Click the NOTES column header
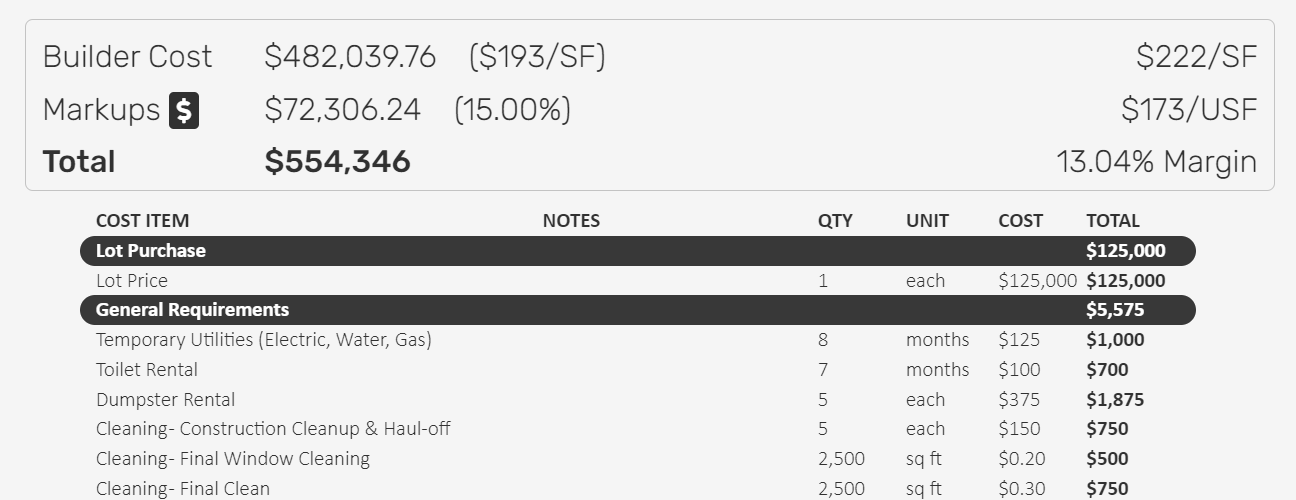 point(571,221)
